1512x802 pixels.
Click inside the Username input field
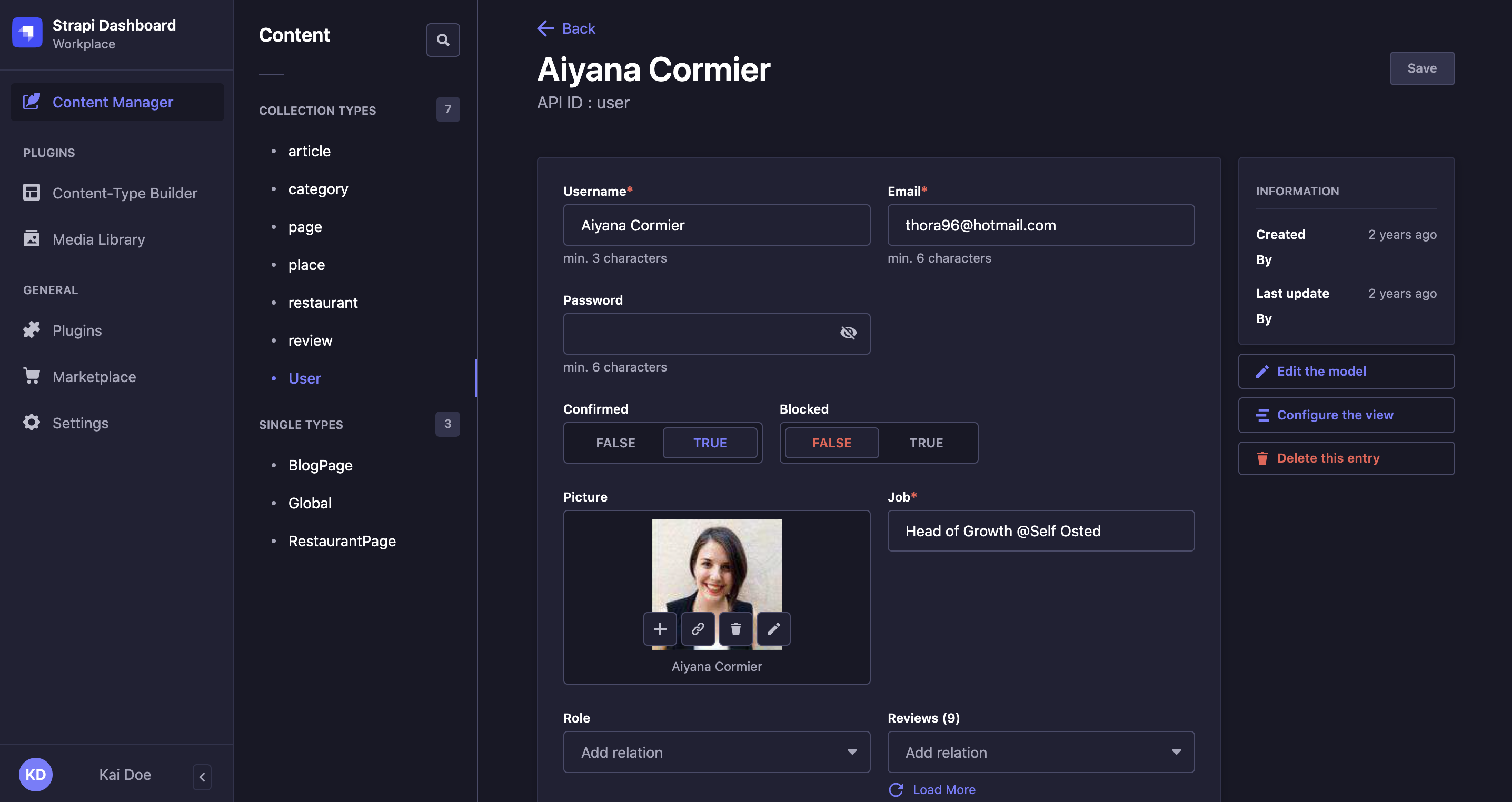[716, 225]
